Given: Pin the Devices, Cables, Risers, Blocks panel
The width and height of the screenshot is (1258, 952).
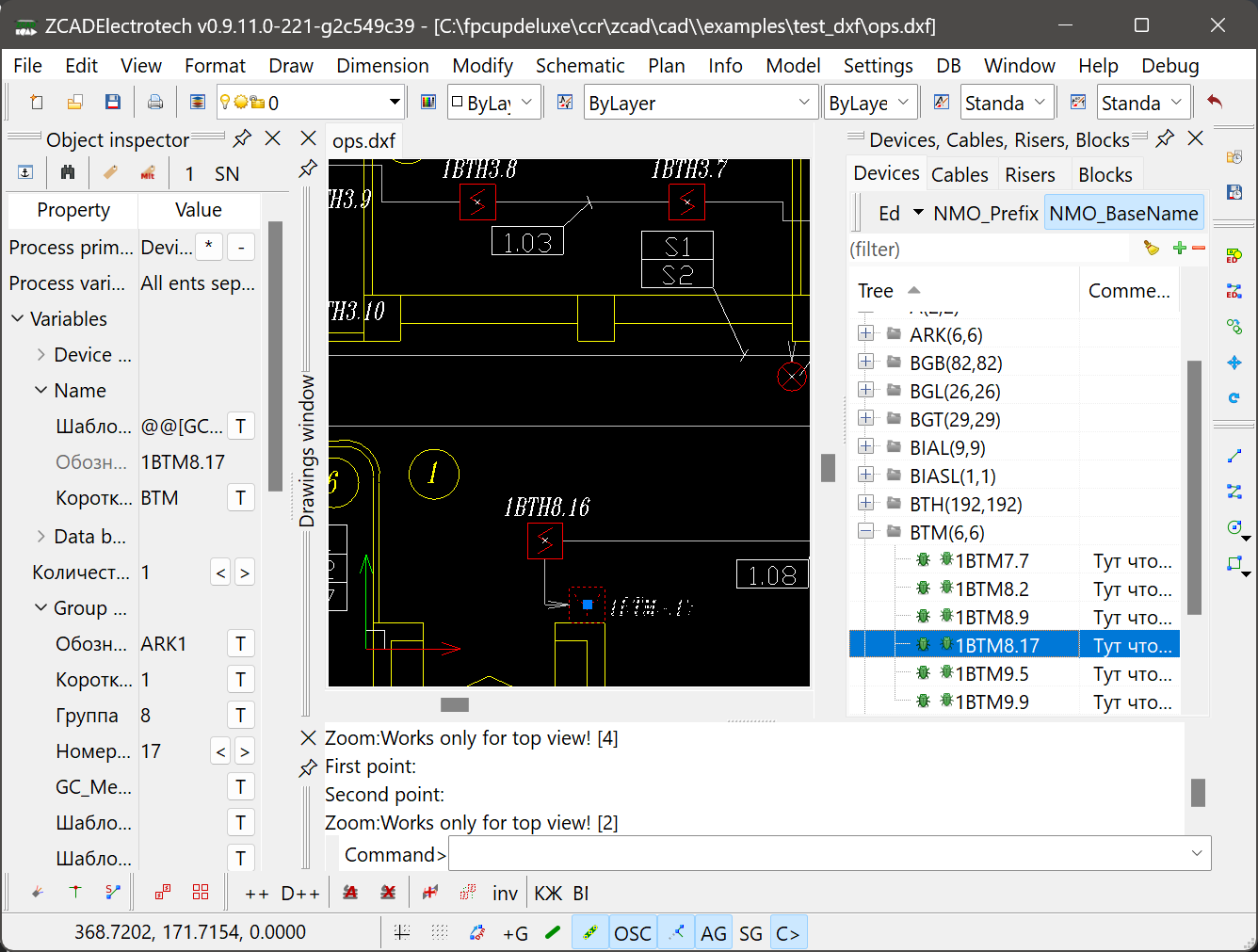Looking at the screenshot, I should pyautogui.click(x=1165, y=138).
